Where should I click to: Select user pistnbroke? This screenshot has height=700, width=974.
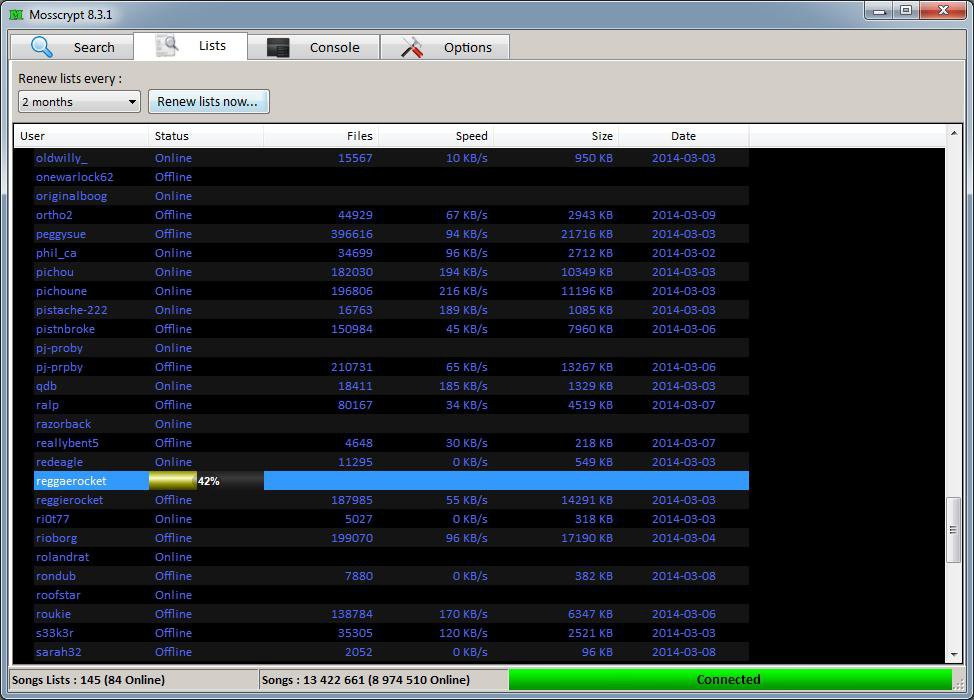coord(65,329)
